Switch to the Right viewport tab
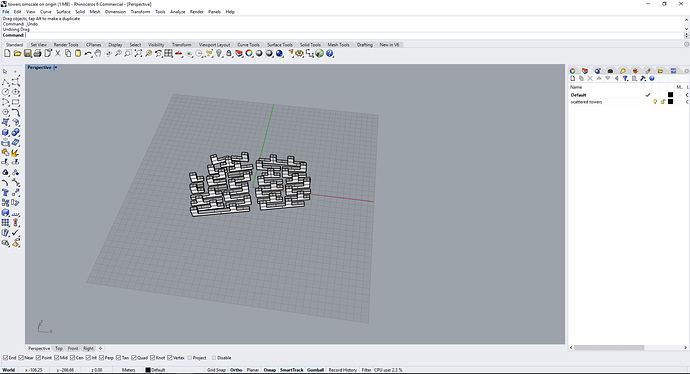 coord(88,348)
